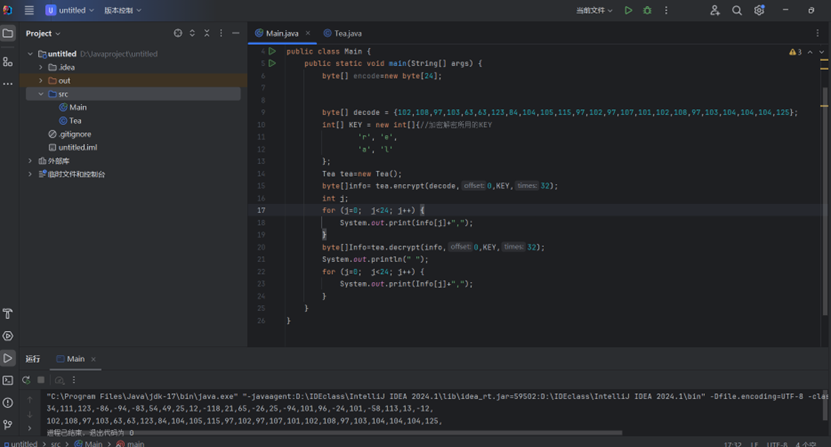
Task: Open the 当前文件 run configuration dropdown
Action: [594, 10]
